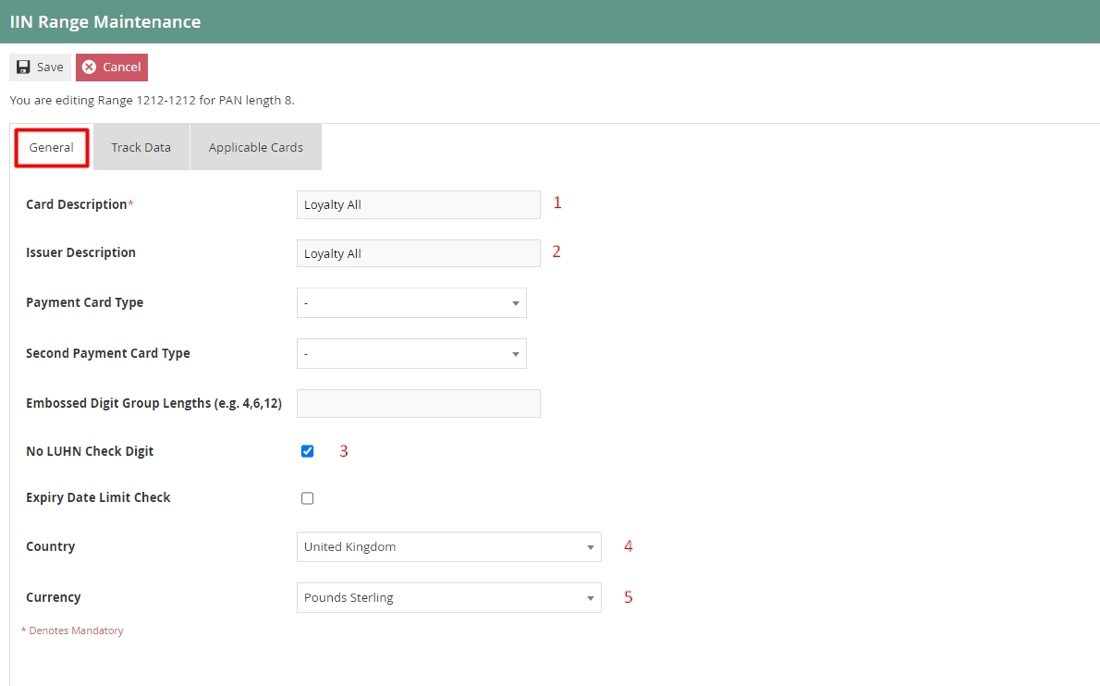Screen dimensions: 1100x686
Task: Open the Country dropdown showing United Kingdom
Action: coord(590,546)
